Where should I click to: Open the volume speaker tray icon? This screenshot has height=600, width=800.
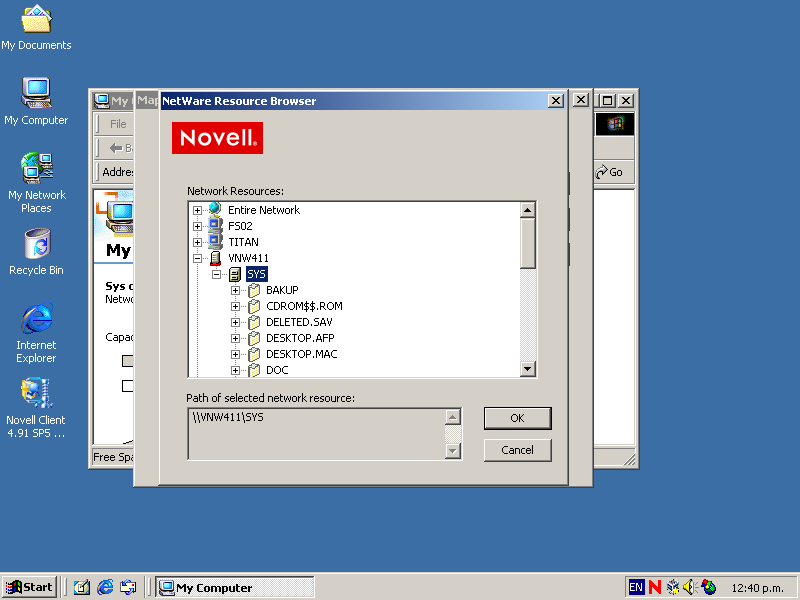click(690, 587)
